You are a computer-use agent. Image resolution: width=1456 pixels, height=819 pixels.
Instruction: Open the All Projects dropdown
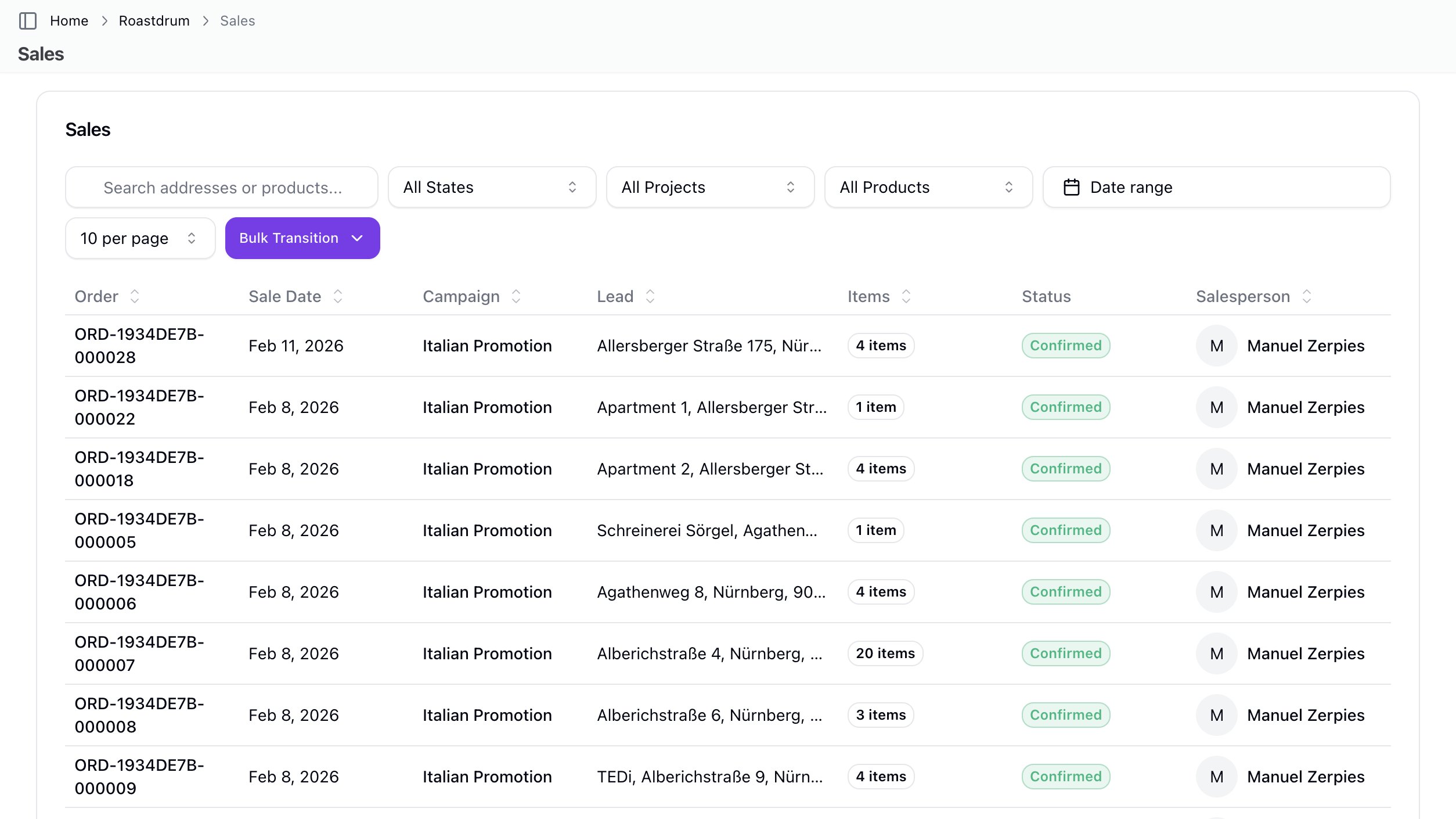tap(709, 187)
